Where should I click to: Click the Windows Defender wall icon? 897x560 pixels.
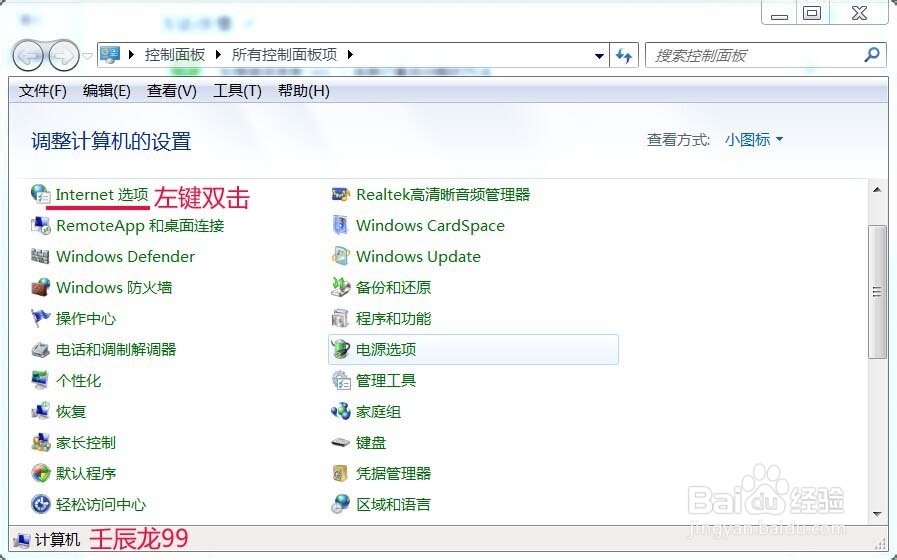click(41, 256)
